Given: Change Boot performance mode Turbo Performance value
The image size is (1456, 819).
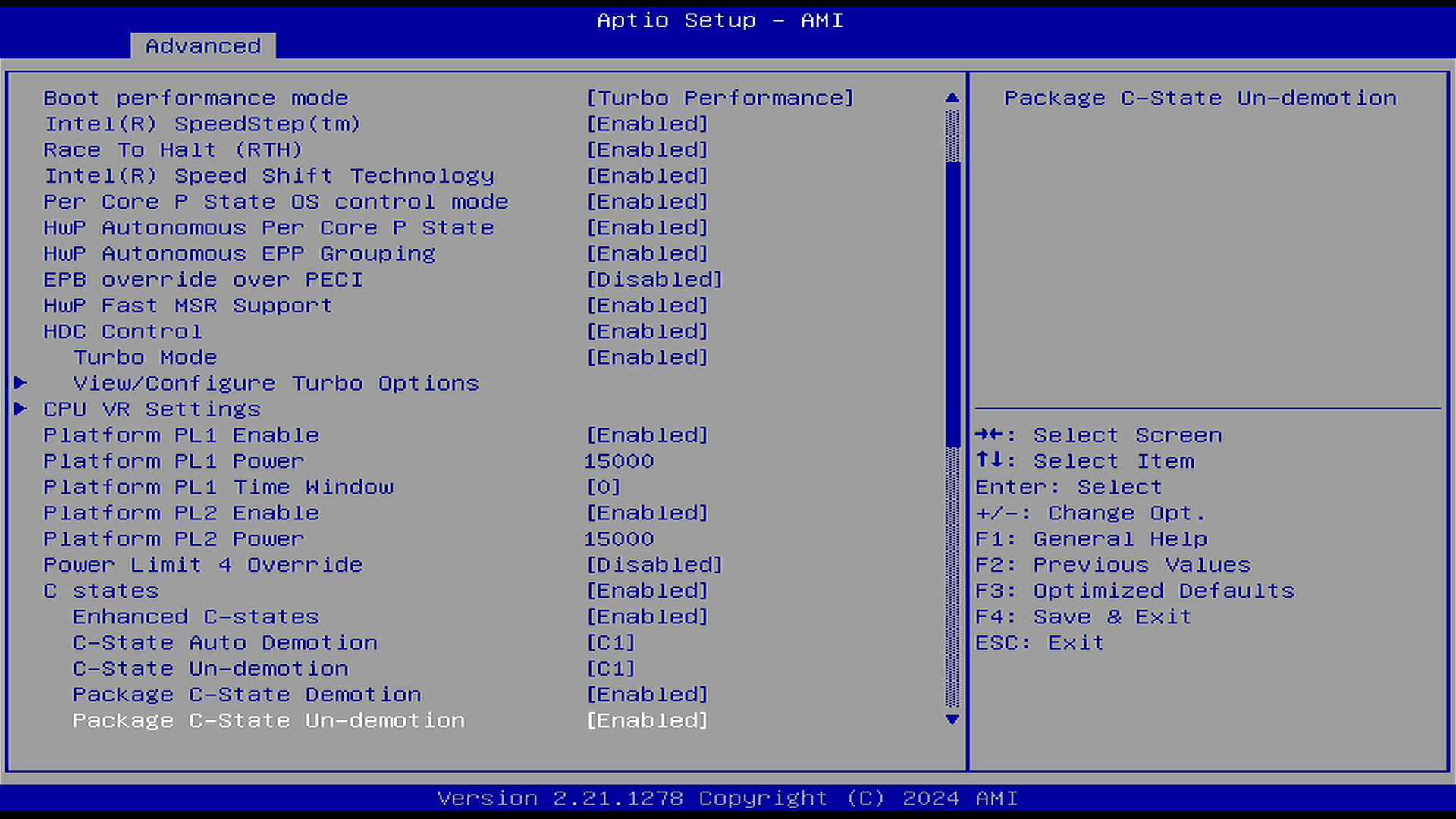Looking at the screenshot, I should [720, 99].
